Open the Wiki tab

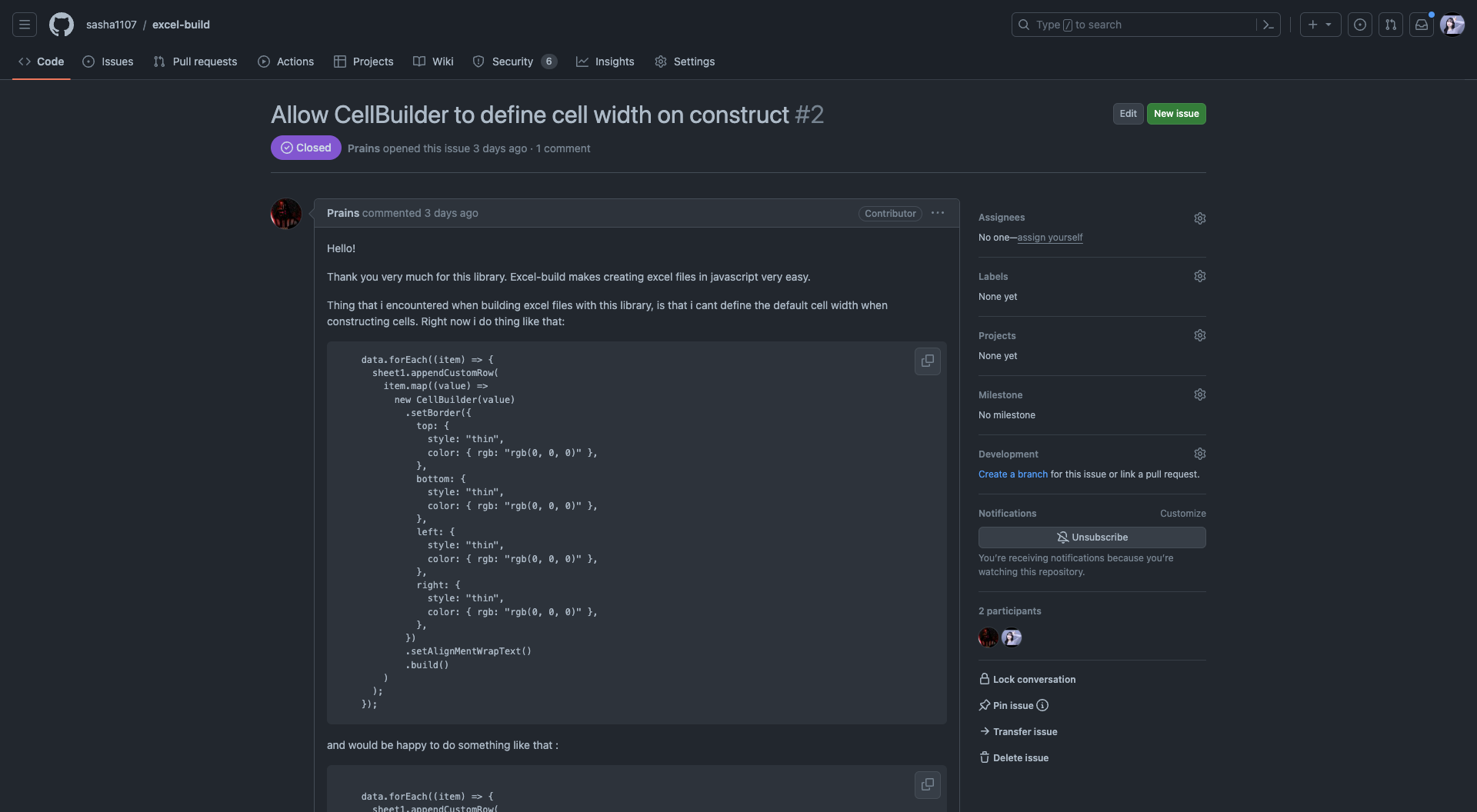[433, 62]
